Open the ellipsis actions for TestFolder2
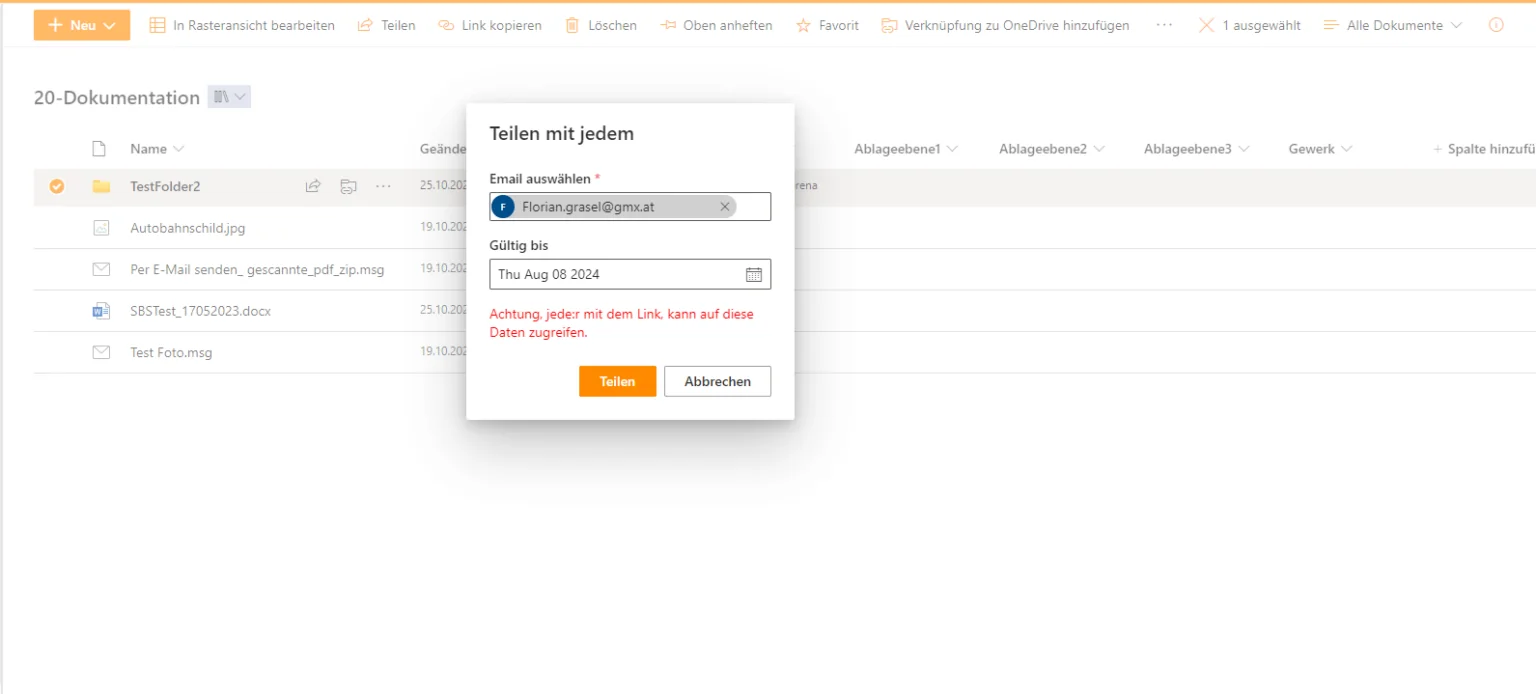The width and height of the screenshot is (1536, 694). pyautogui.click(x=381, y=186)
